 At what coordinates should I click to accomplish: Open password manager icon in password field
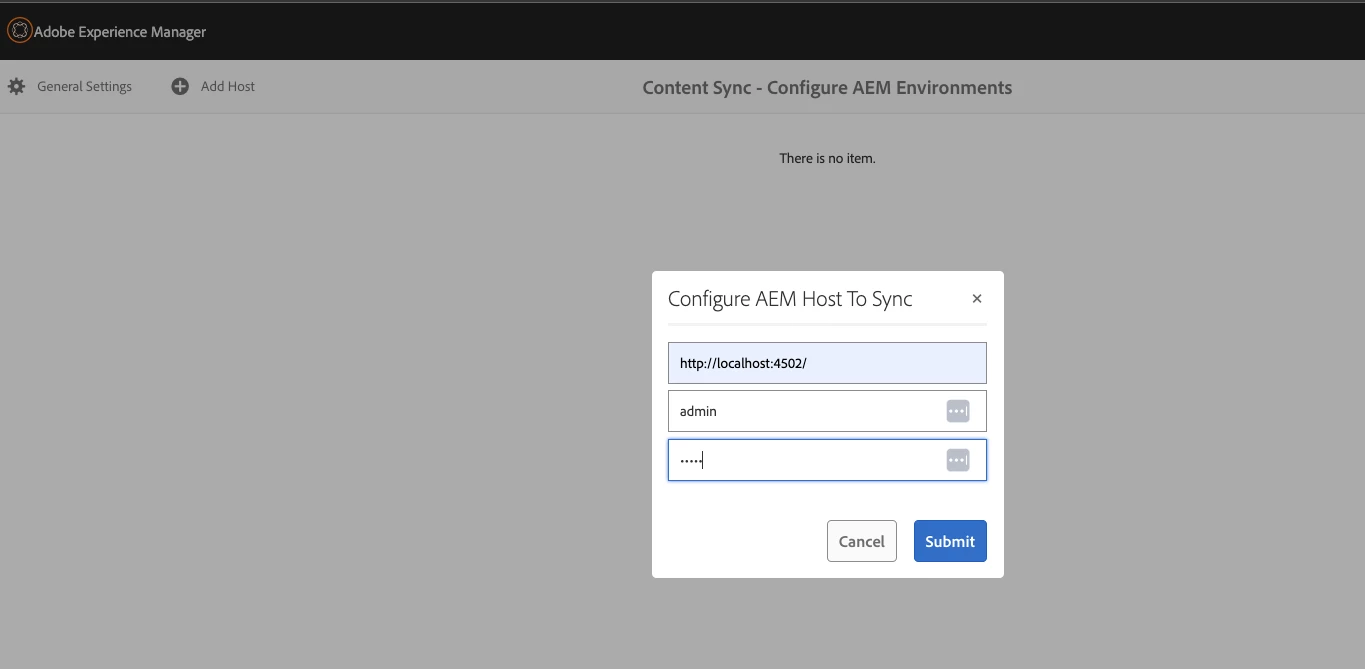(958, 460)
